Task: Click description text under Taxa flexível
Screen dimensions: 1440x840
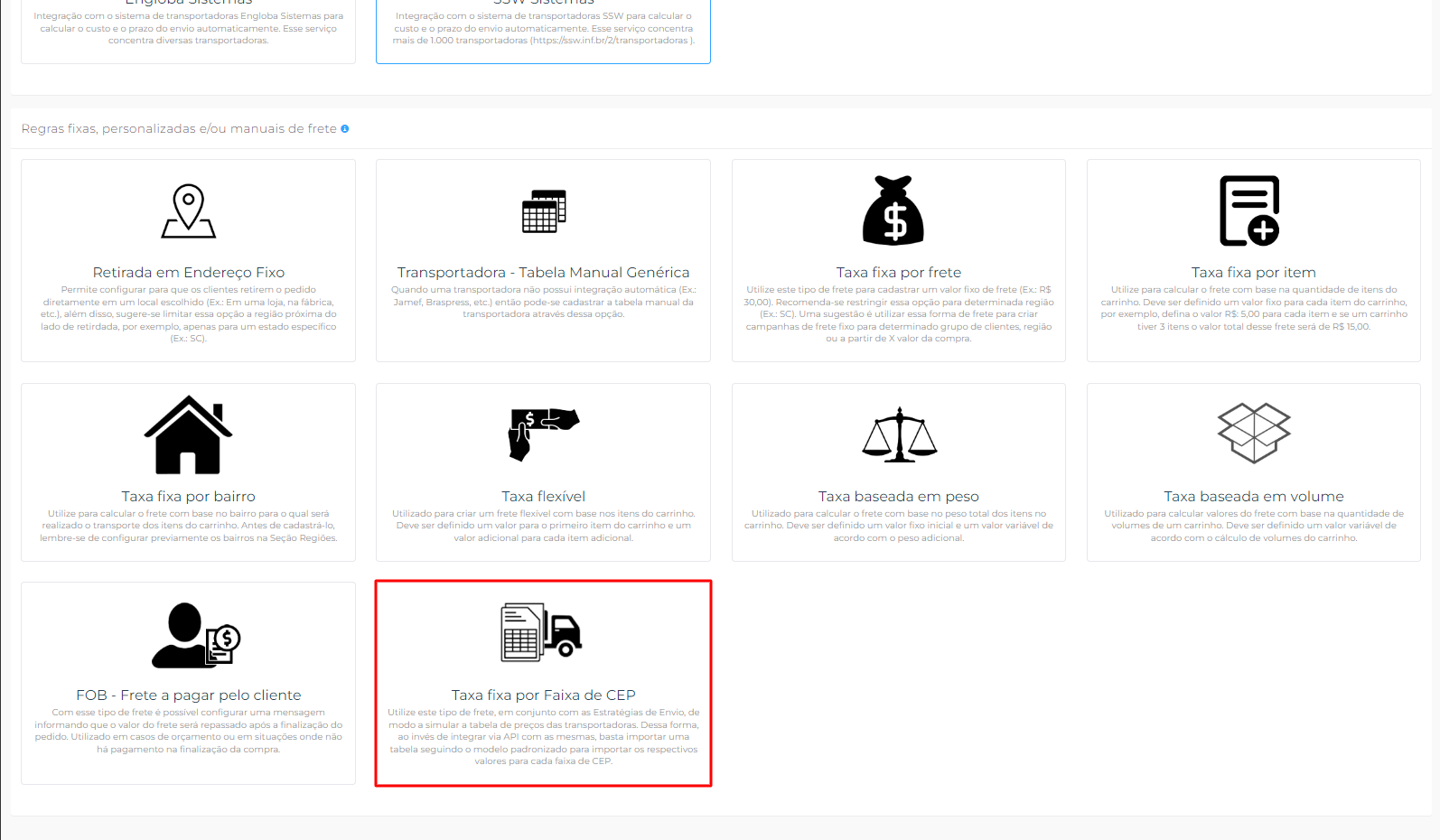Action: [x=544, y=526]
